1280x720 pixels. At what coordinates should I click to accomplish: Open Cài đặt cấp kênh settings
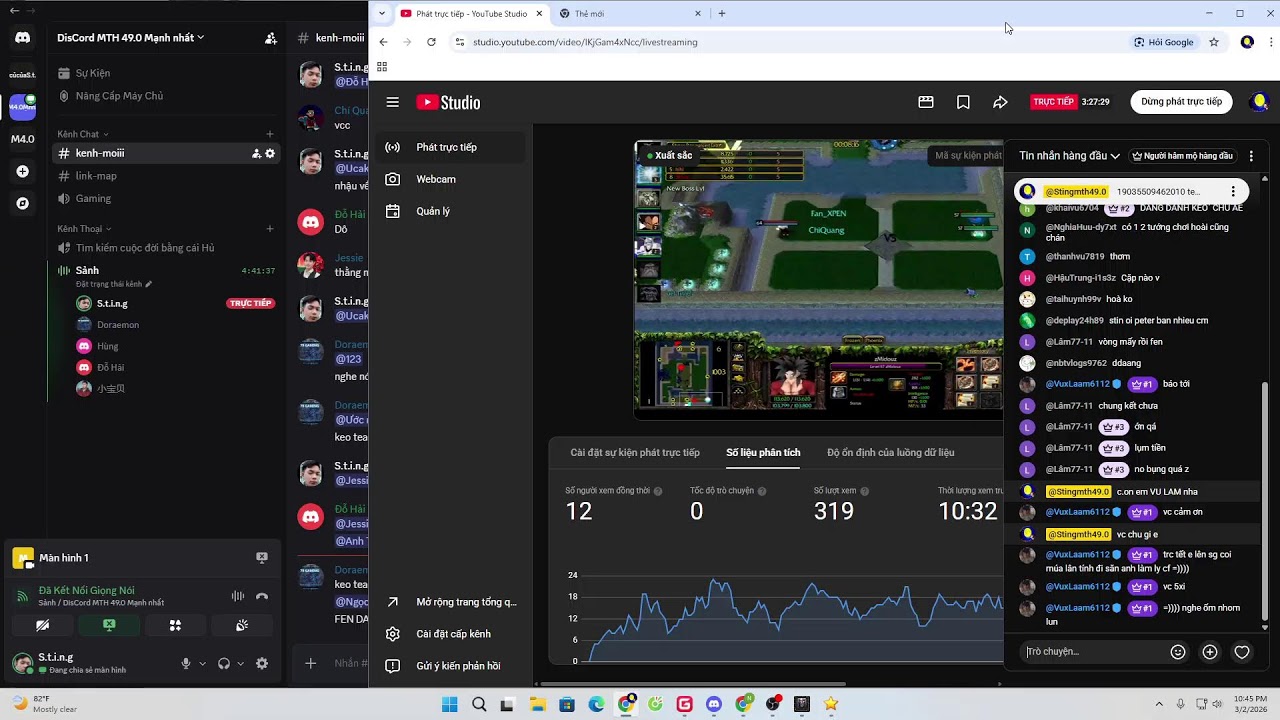click(450, 634)
